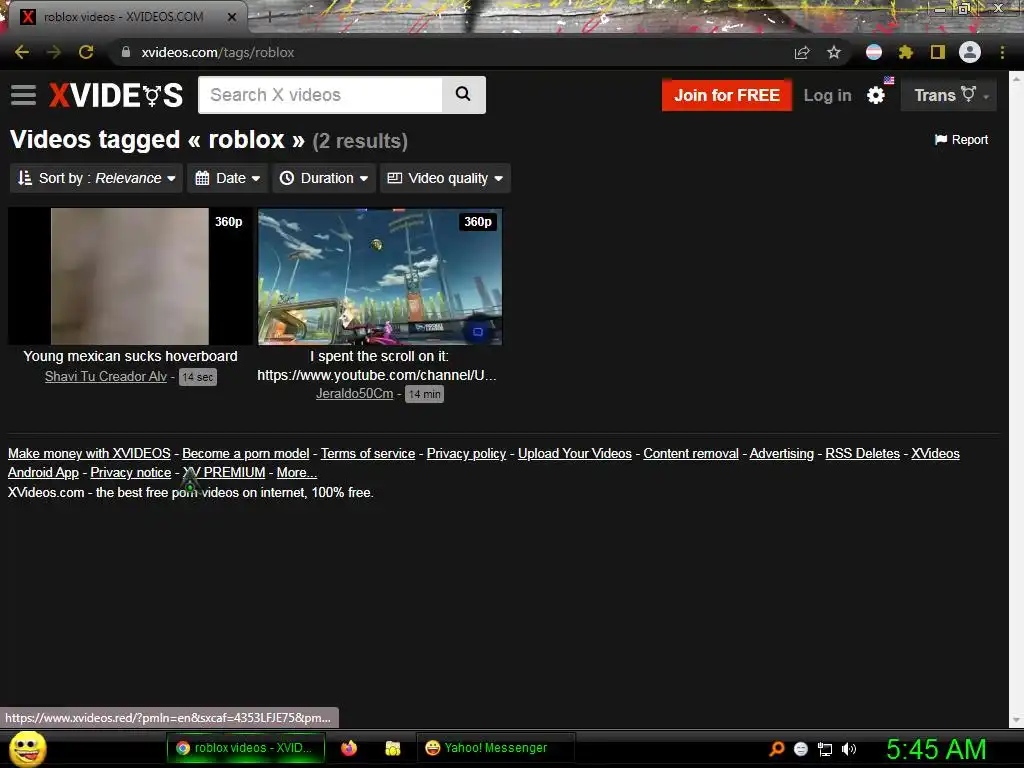
Task: Click the '(2 results)' count text
Action: 360,141
